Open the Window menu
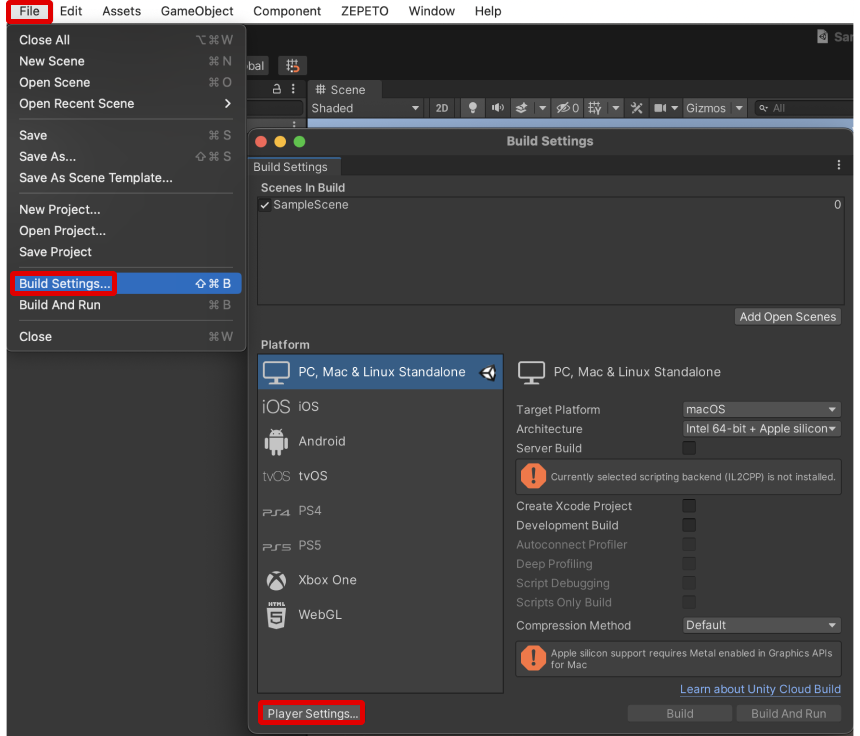Viewport: 860px width, 736px height. click(432, 11)
